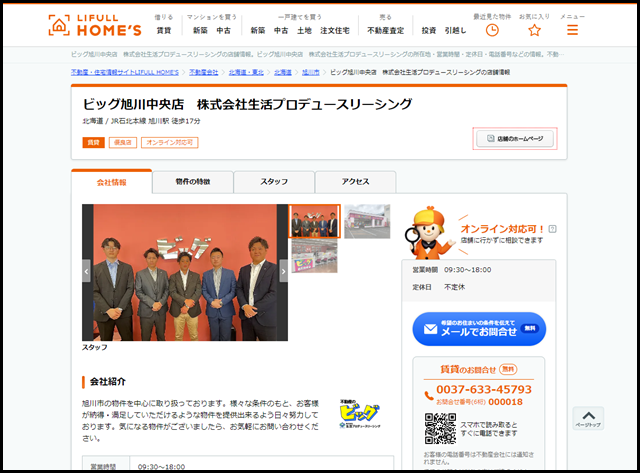
Task: Click the 会社紹介 heading
Action: [108, 382]
